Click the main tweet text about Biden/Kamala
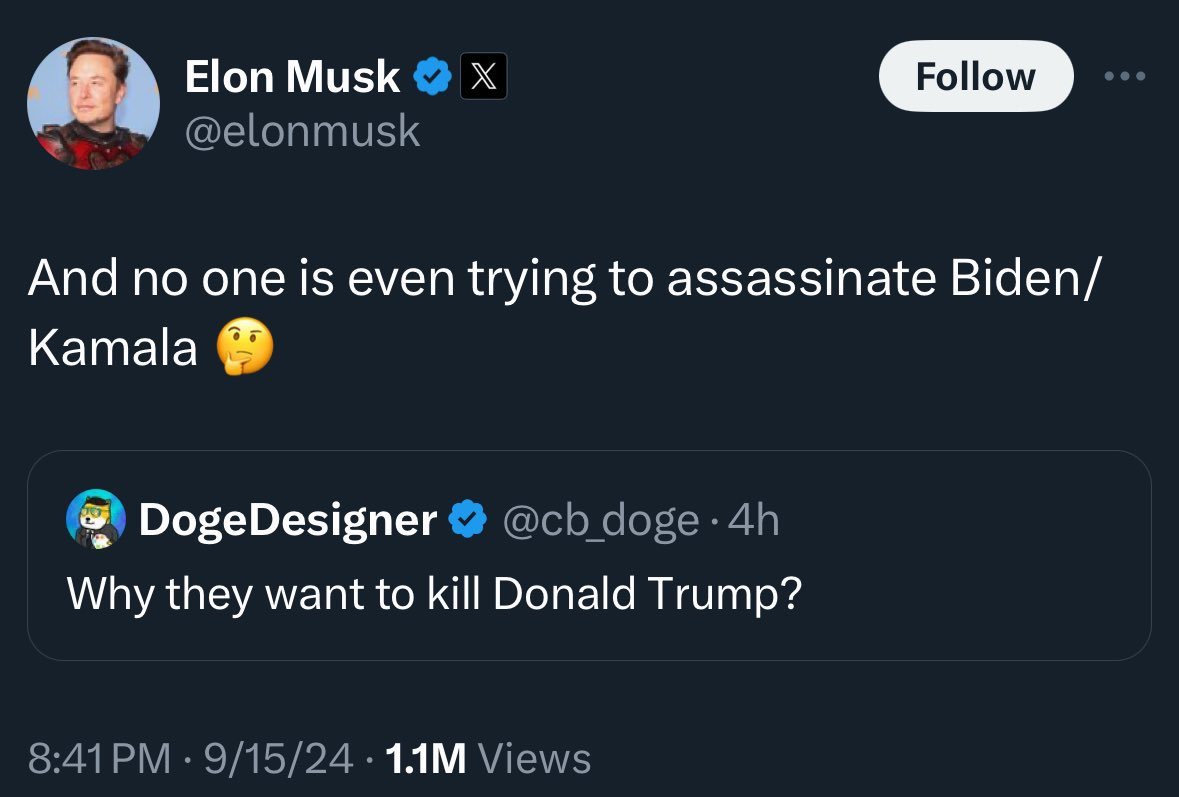 tap(564, 312)
